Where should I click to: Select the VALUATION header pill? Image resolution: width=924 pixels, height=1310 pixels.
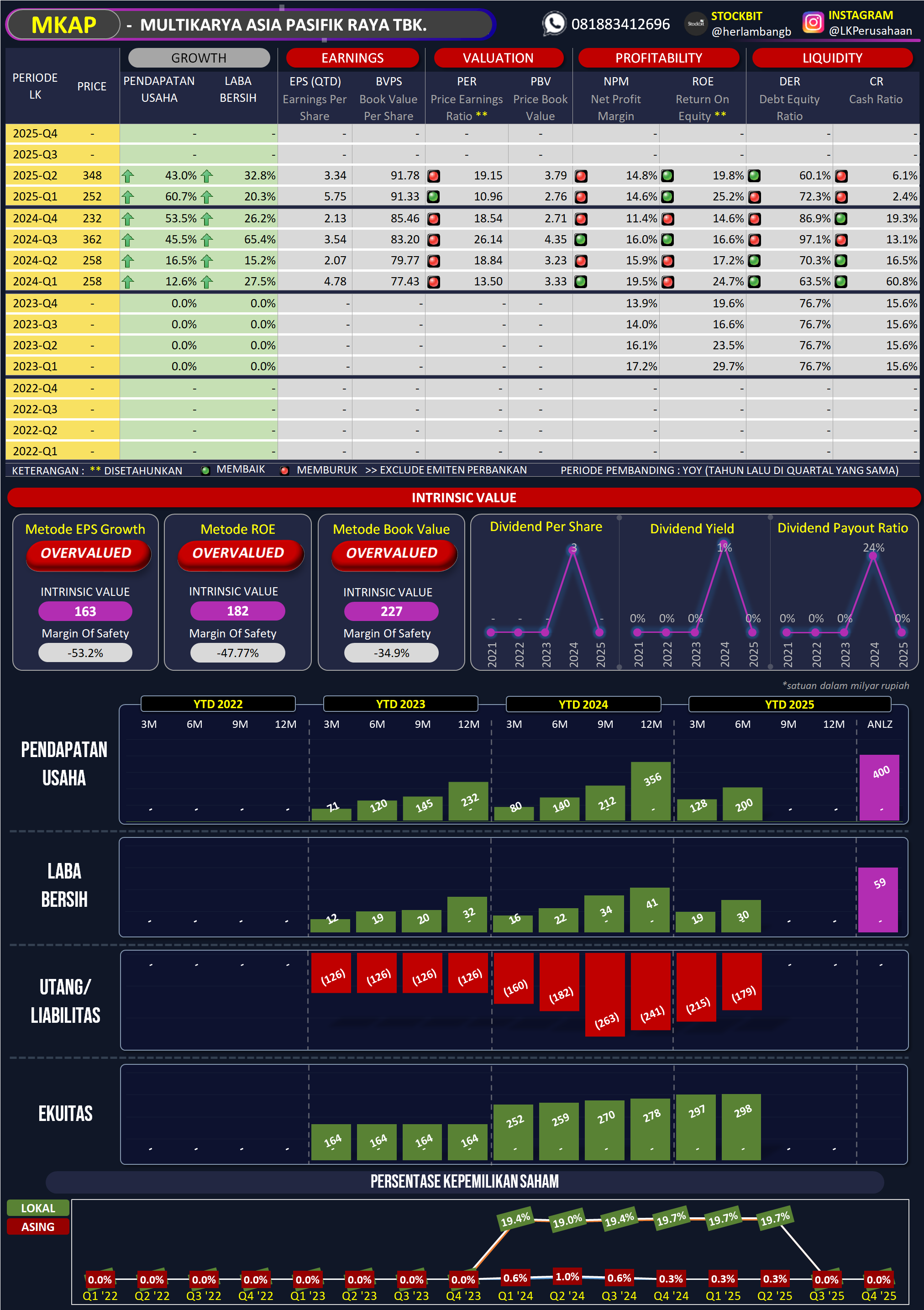click(x=498, y=58)
